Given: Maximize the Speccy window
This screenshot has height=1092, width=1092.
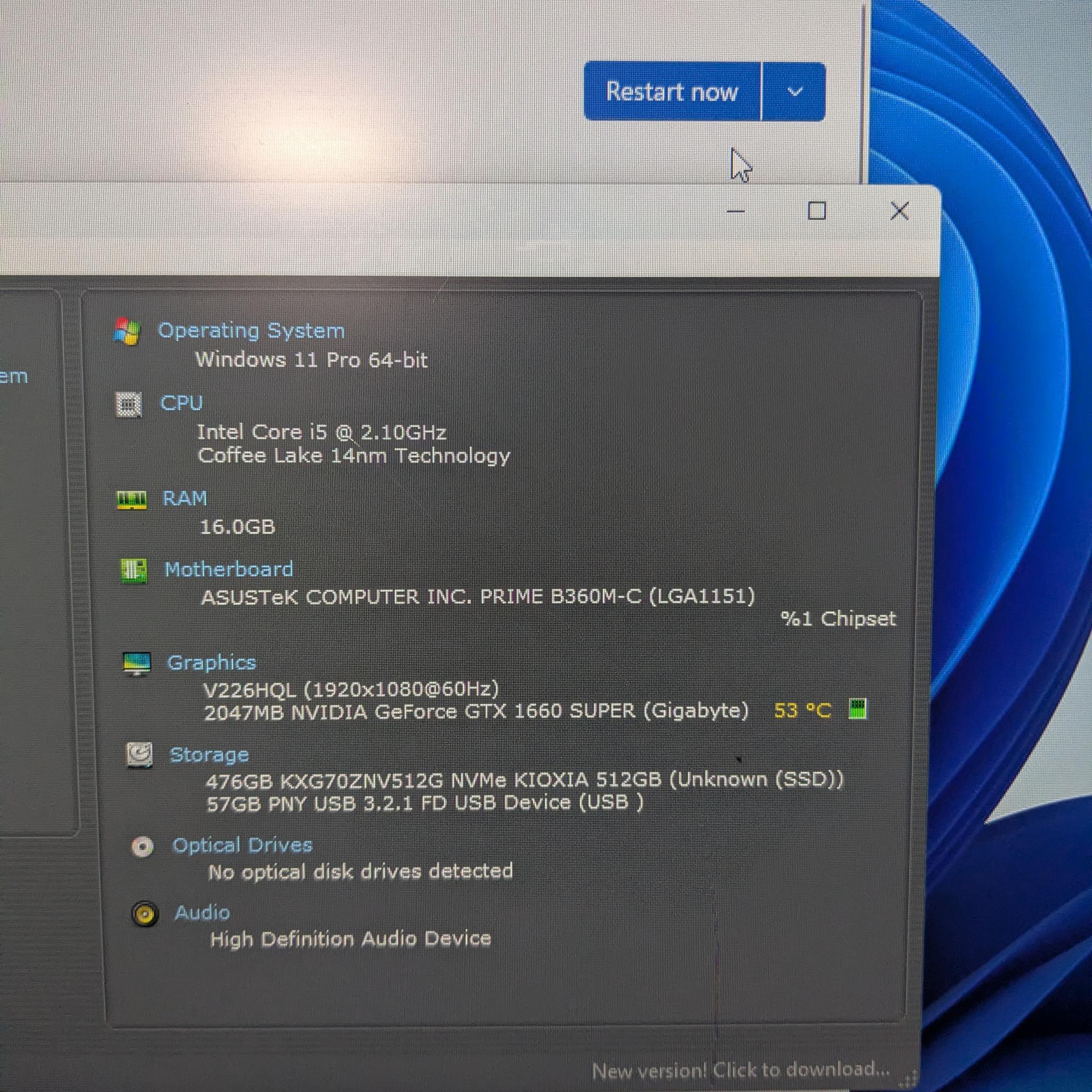Looking at the screenshot, I should click(x=816, y=211).
